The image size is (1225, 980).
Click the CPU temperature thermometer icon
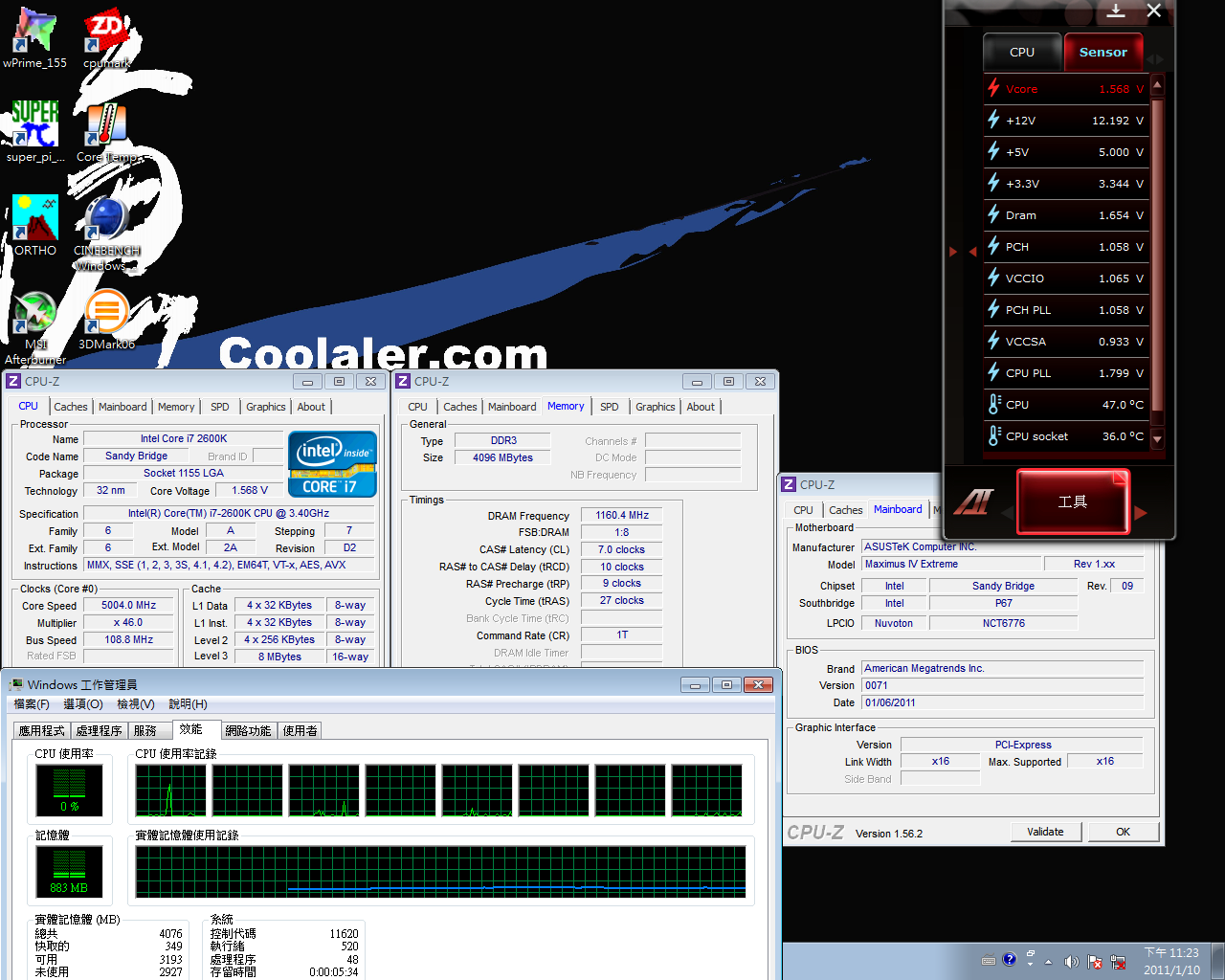click(x=994, y=404)
